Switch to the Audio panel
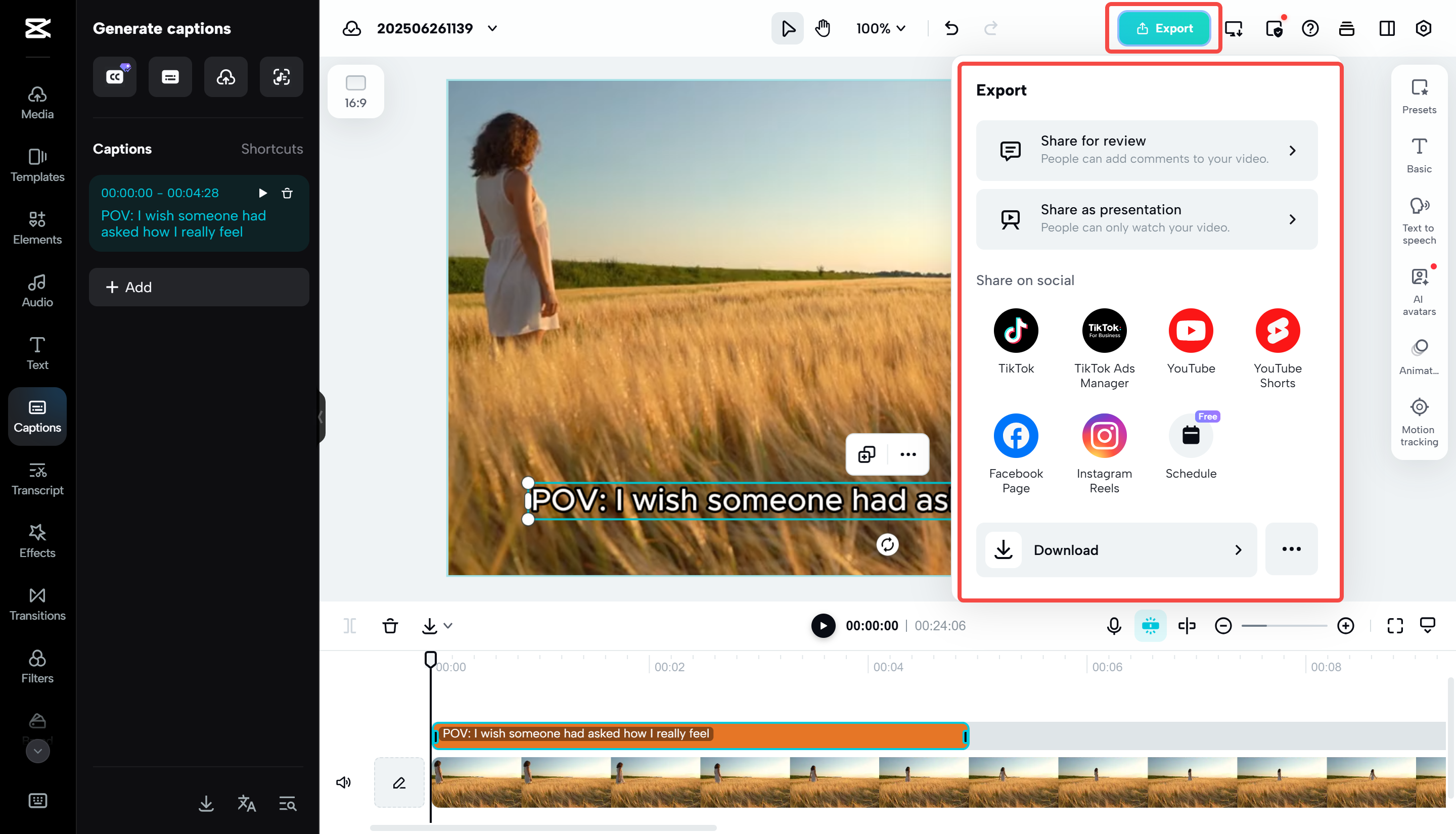The width and height of the screenshot is (1456, 834). 37,289
